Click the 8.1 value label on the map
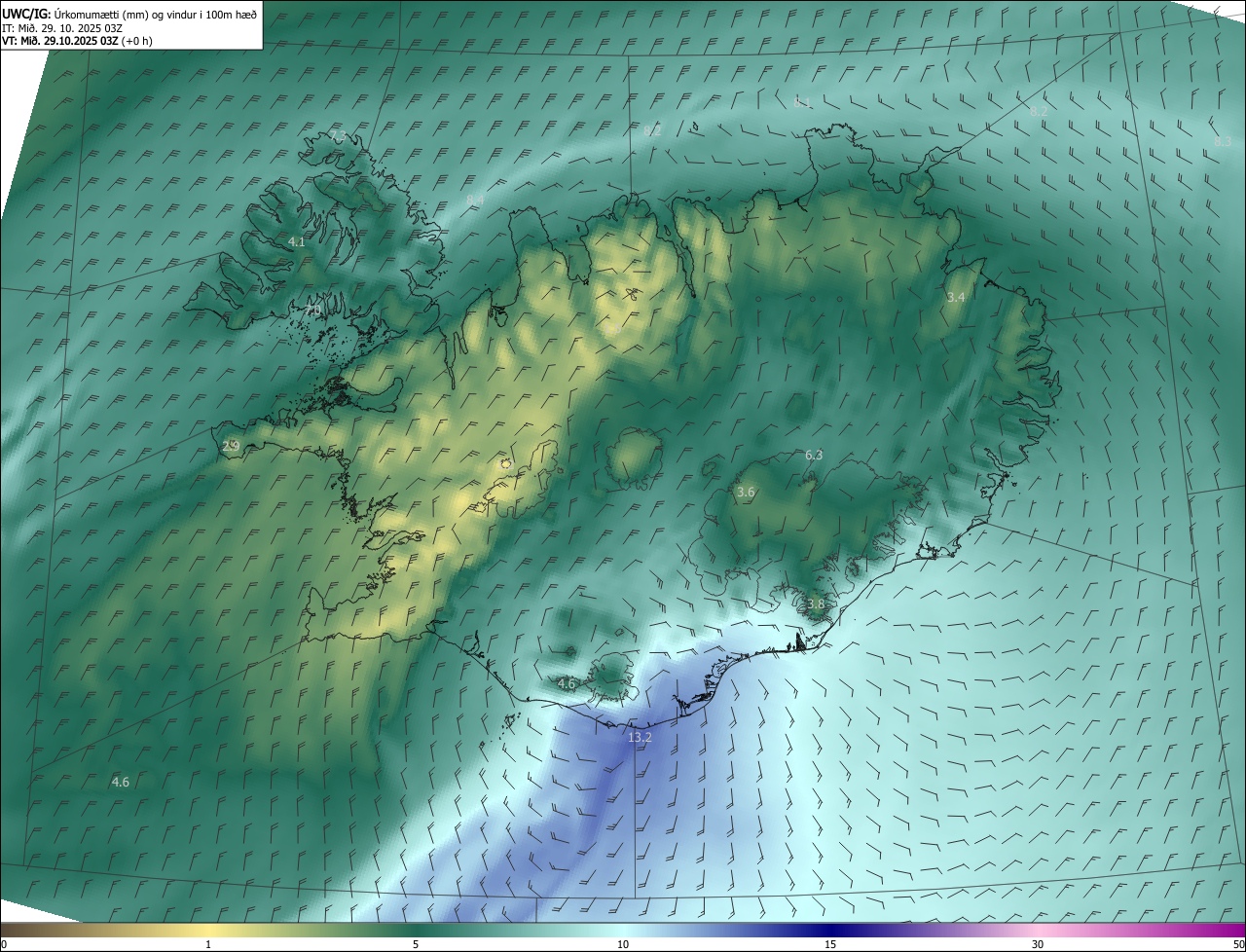 (x=802, y=102)
